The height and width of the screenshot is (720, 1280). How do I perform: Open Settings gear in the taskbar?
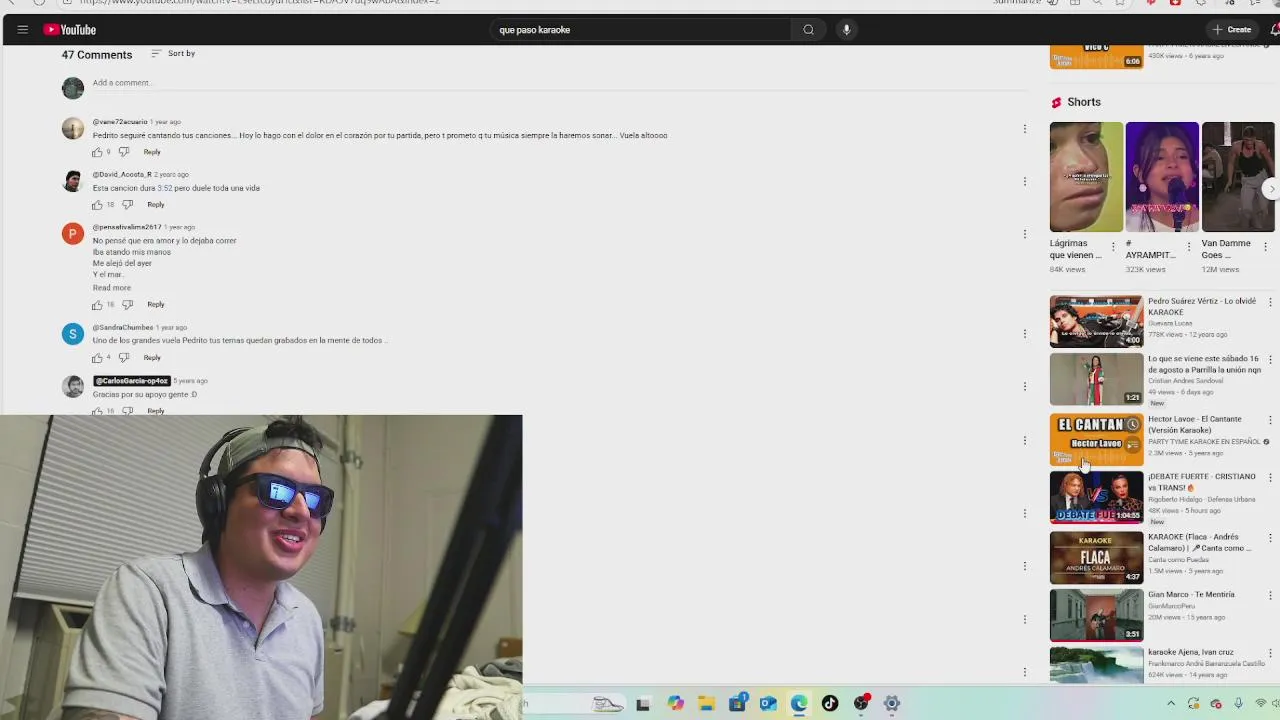pos(892,704)
